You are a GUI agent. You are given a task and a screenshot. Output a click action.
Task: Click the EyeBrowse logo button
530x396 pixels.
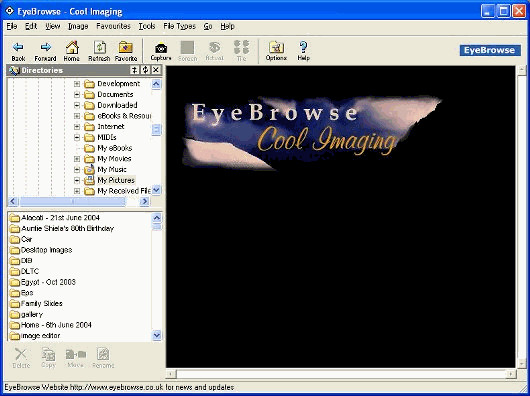pyautogui.click(x=490, y=50)
